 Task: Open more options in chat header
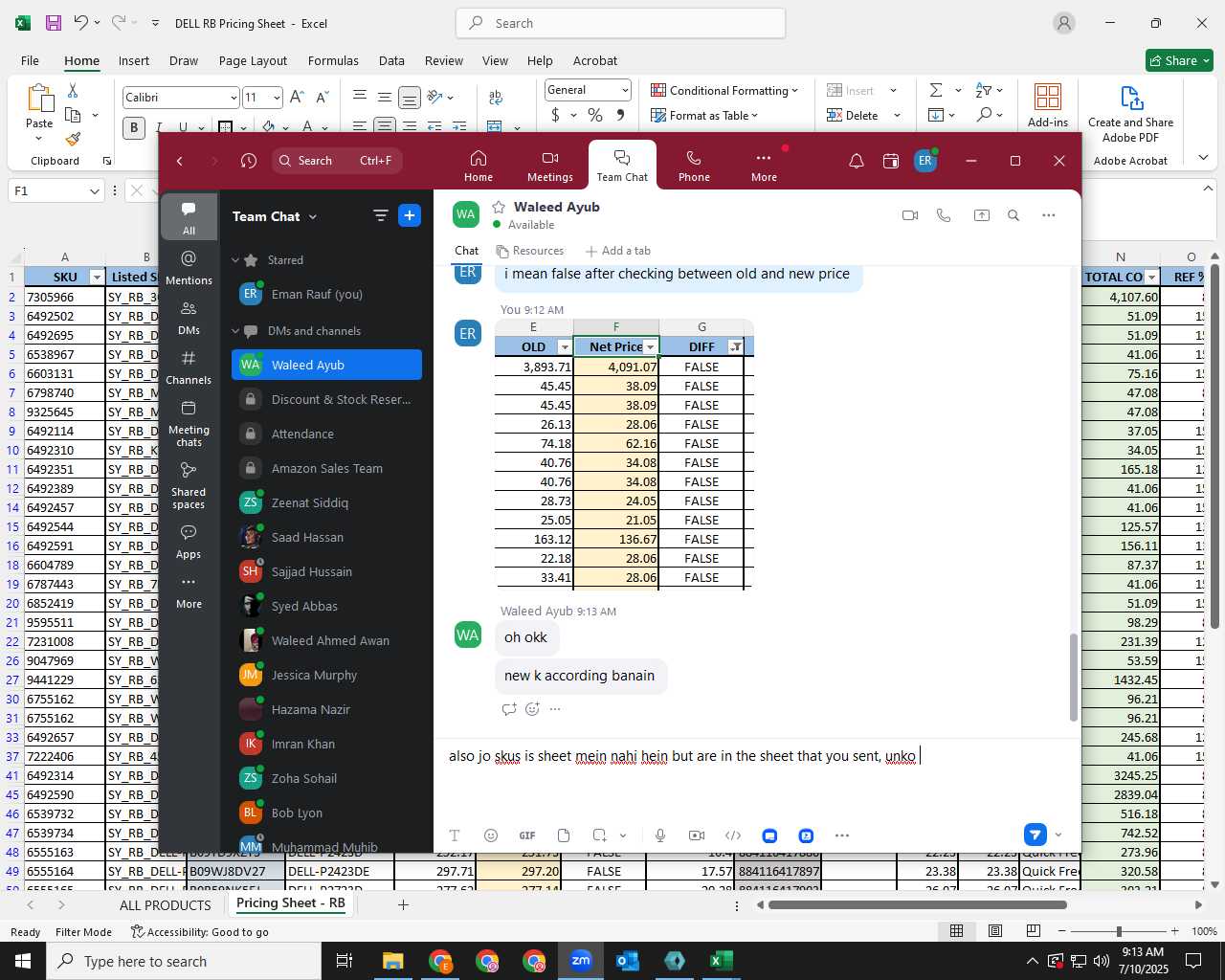coord(1049,215)
